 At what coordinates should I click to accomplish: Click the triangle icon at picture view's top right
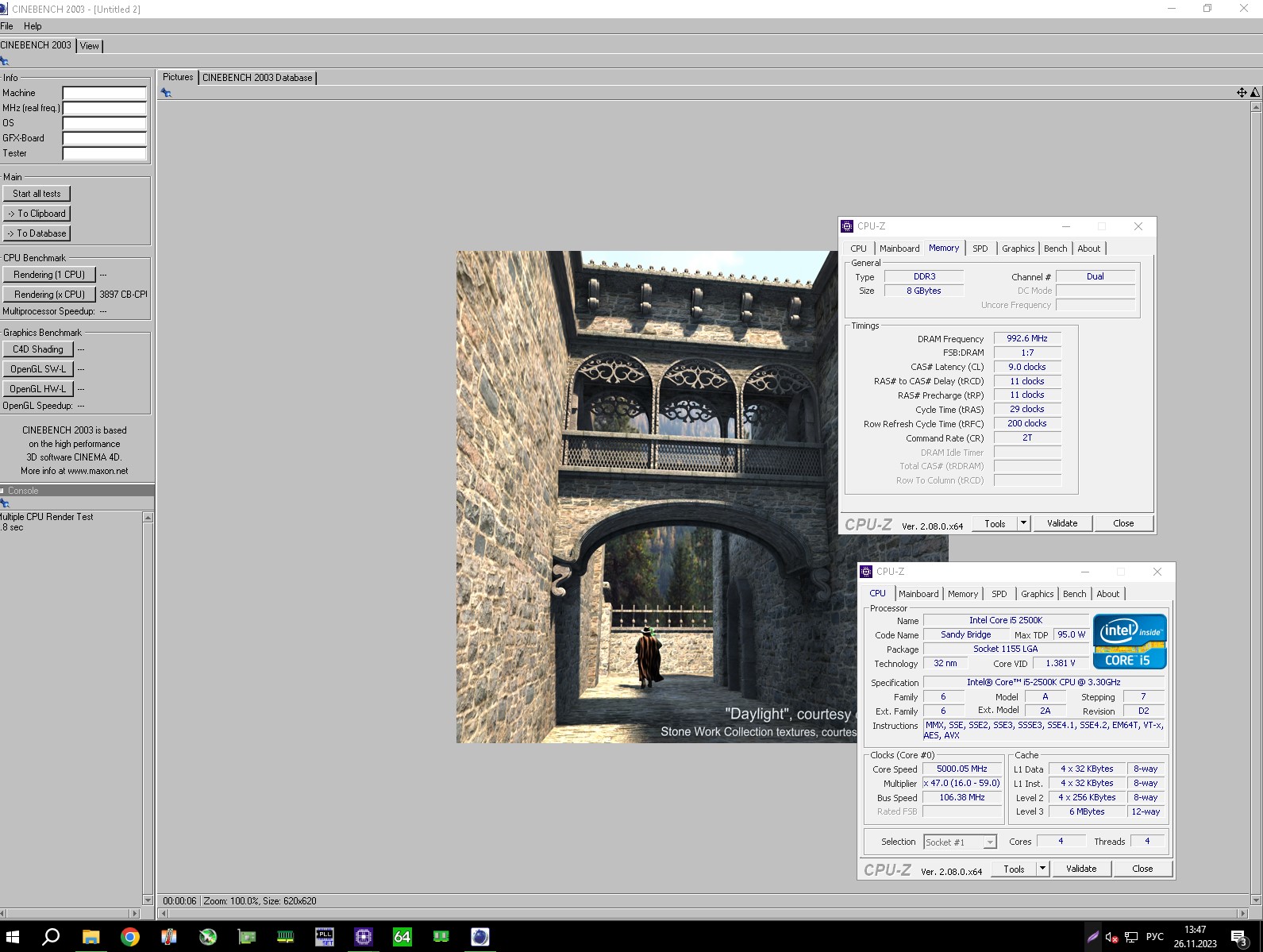1255,93
